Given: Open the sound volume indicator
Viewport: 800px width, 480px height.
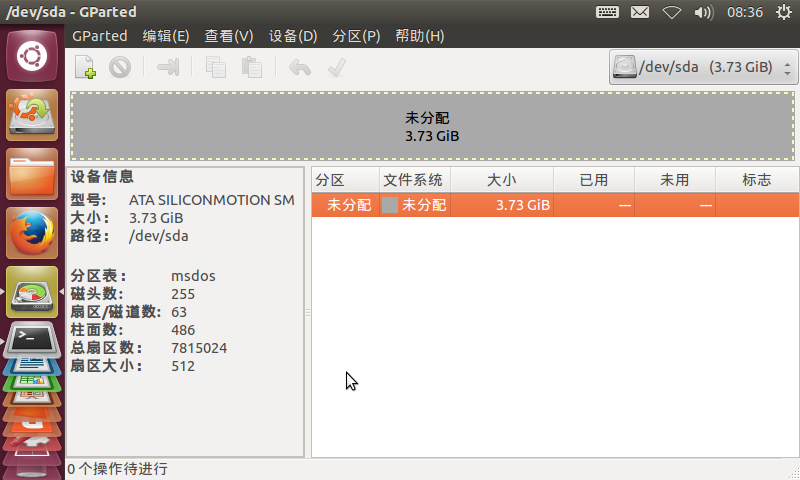Looking at the screenshot, I should [x=704, y=12].
